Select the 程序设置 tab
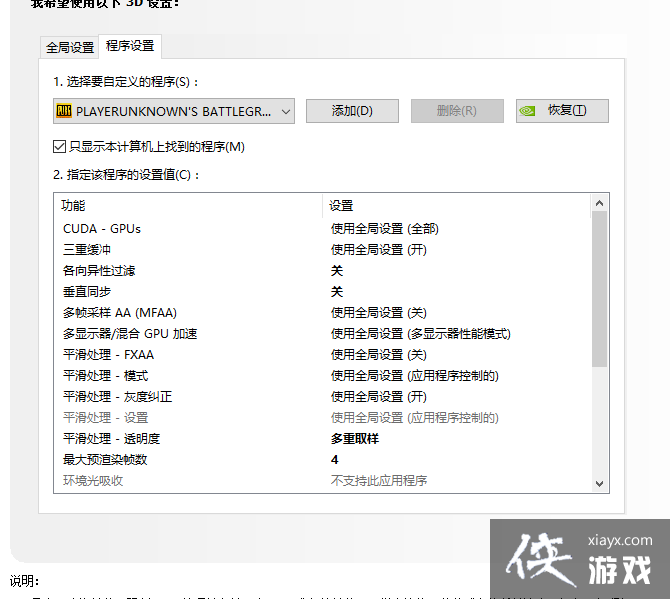This screenshot has width=670, height=599. (x=130, y=46)
